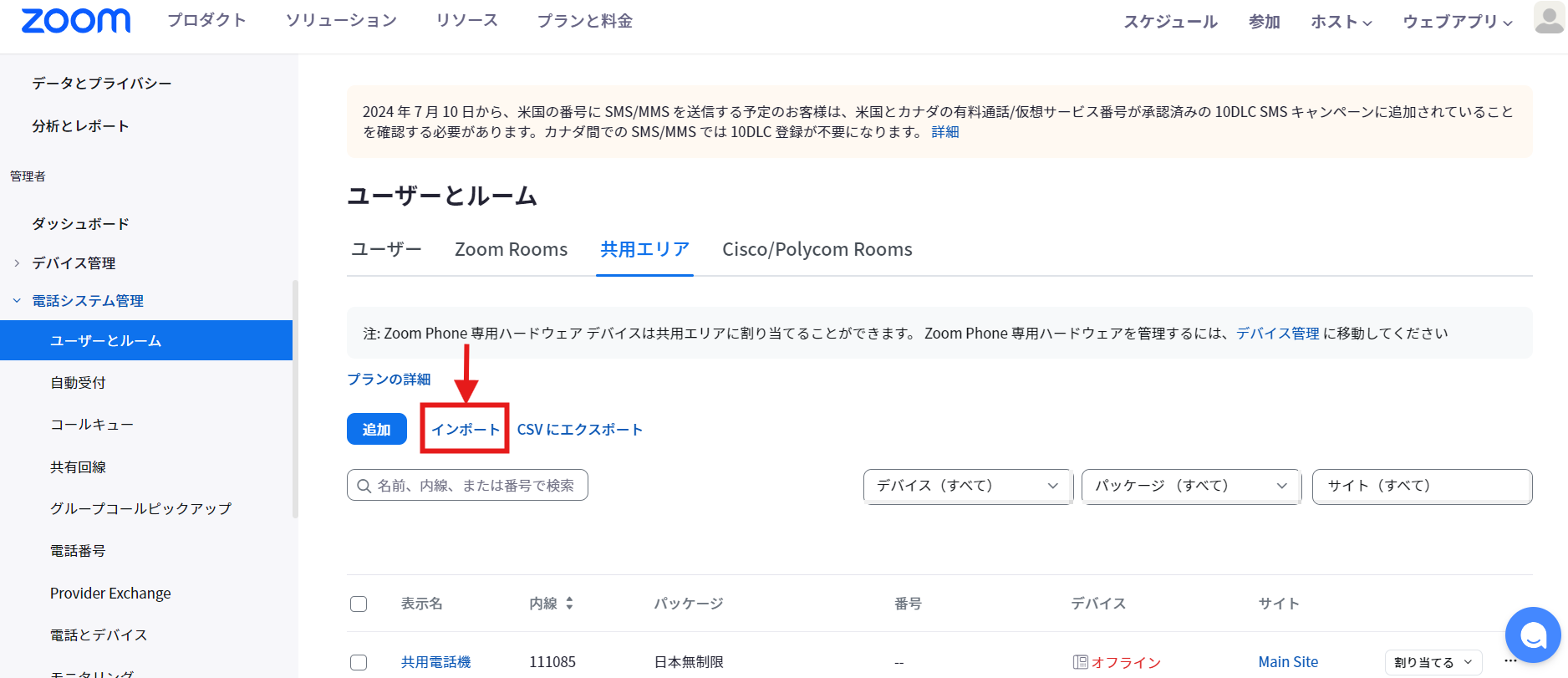This screenshot has width=1568, height=678.
Task: Select データとプライバシー in sidebar
Action: (x=102, y=83)
